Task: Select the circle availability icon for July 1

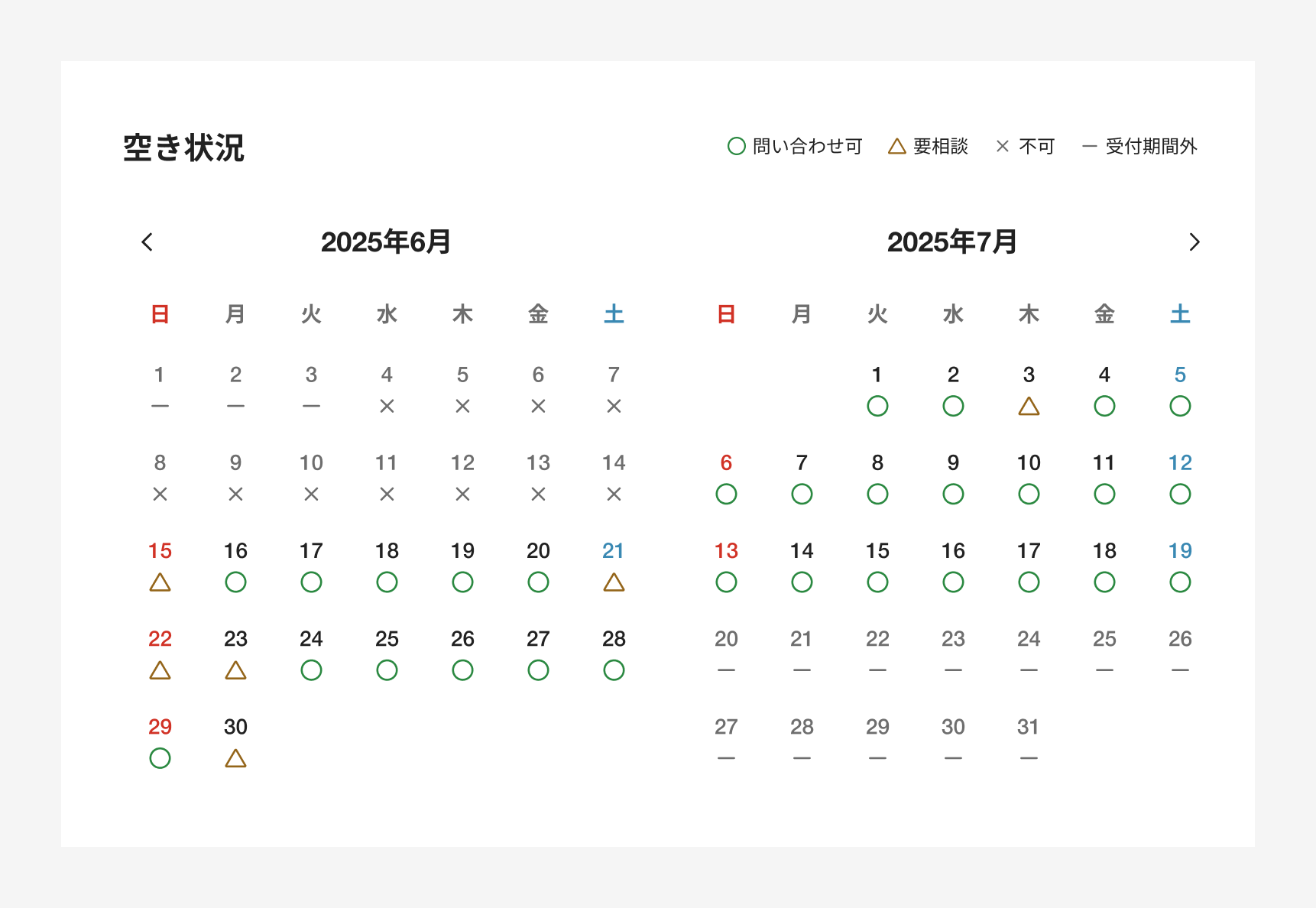Action: click(877, 407)
